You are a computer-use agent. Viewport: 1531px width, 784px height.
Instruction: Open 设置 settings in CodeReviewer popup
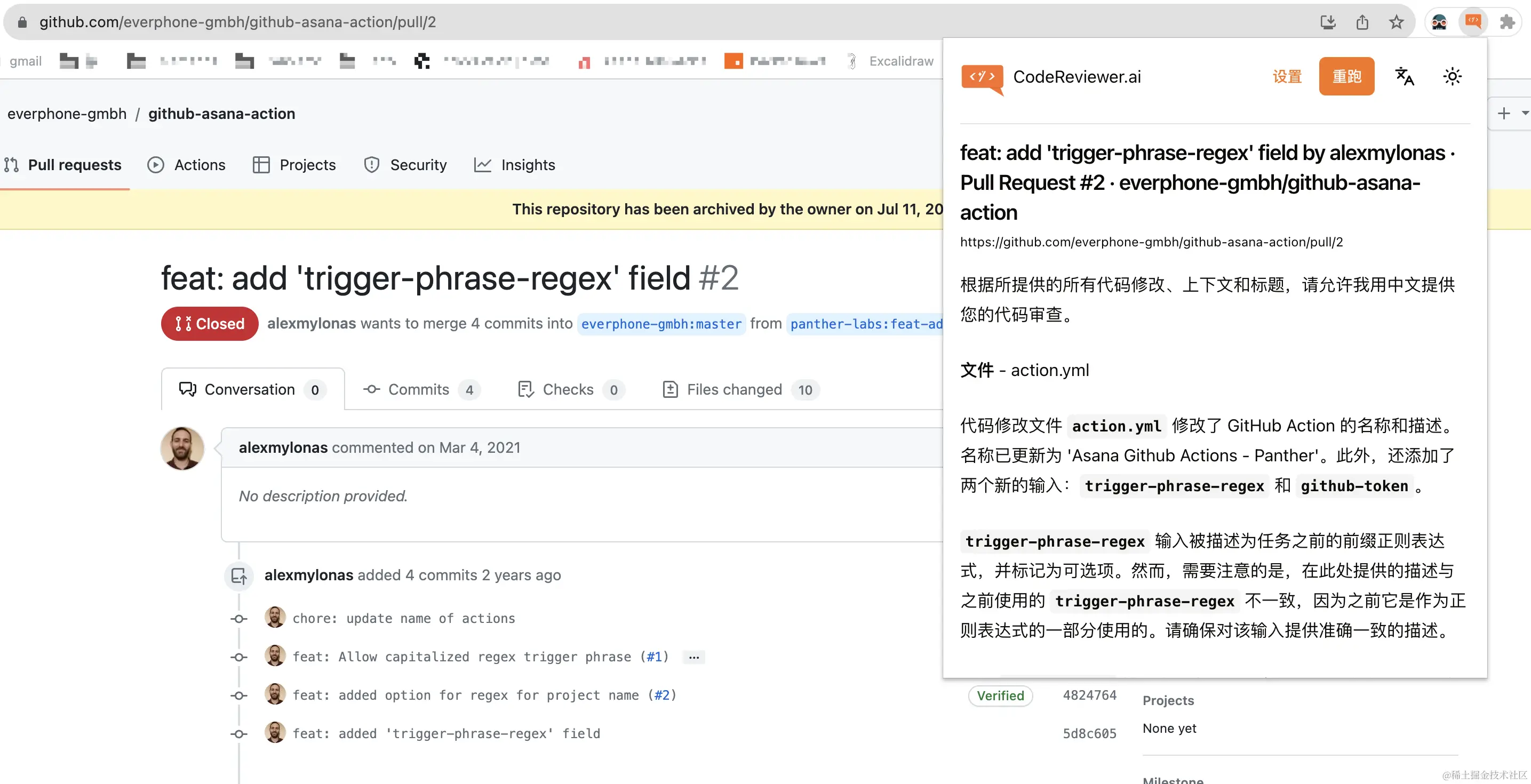click(x=1287, y=76)
